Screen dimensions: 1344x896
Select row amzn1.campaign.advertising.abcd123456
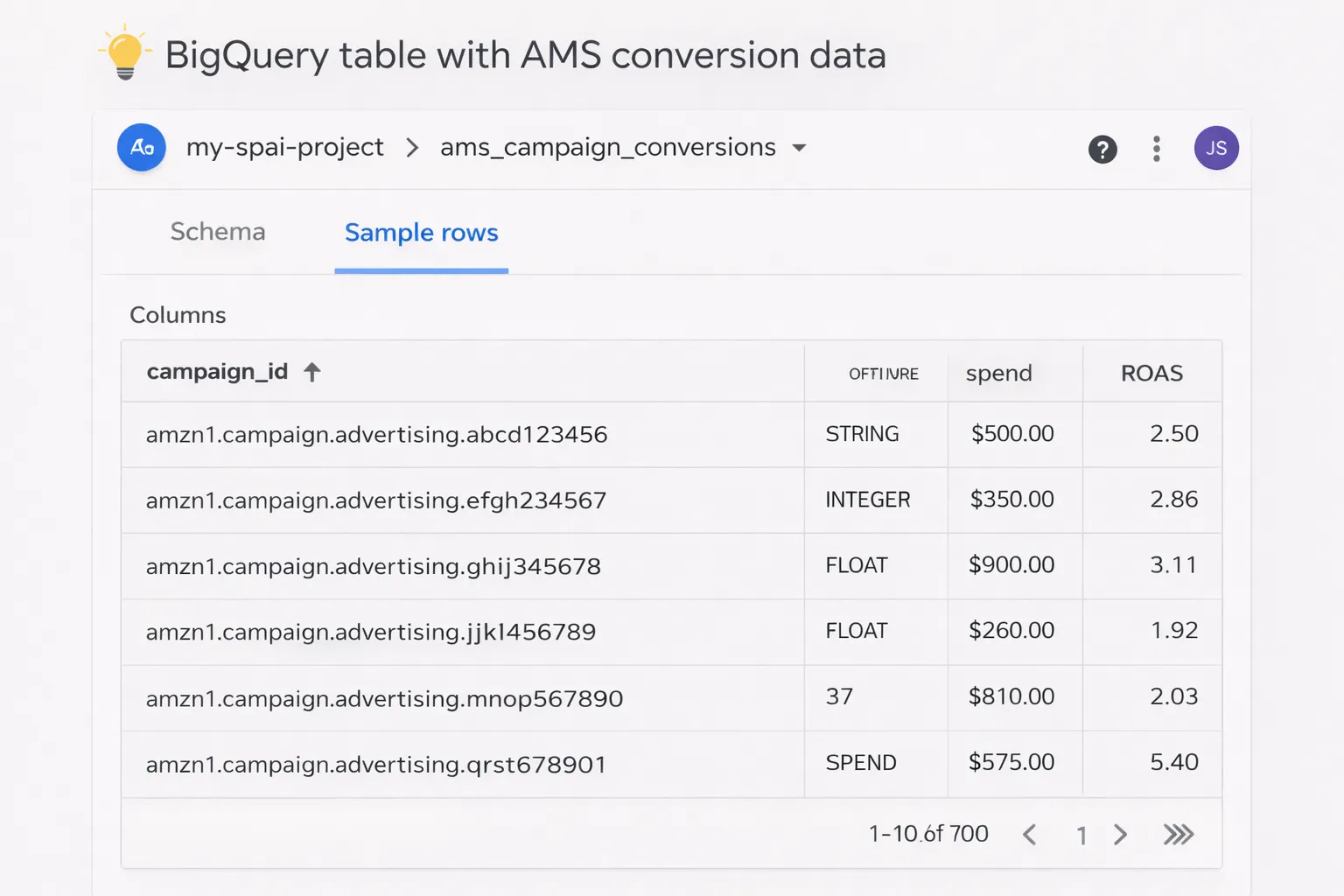[376, 434]
